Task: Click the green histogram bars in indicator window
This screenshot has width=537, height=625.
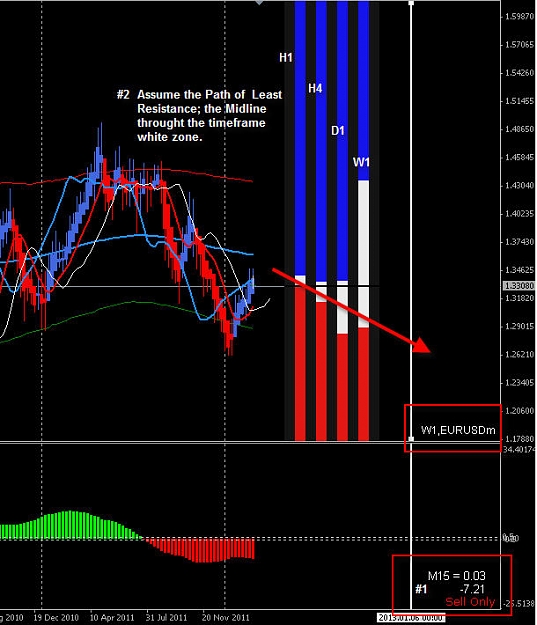Action: [70, 525]
